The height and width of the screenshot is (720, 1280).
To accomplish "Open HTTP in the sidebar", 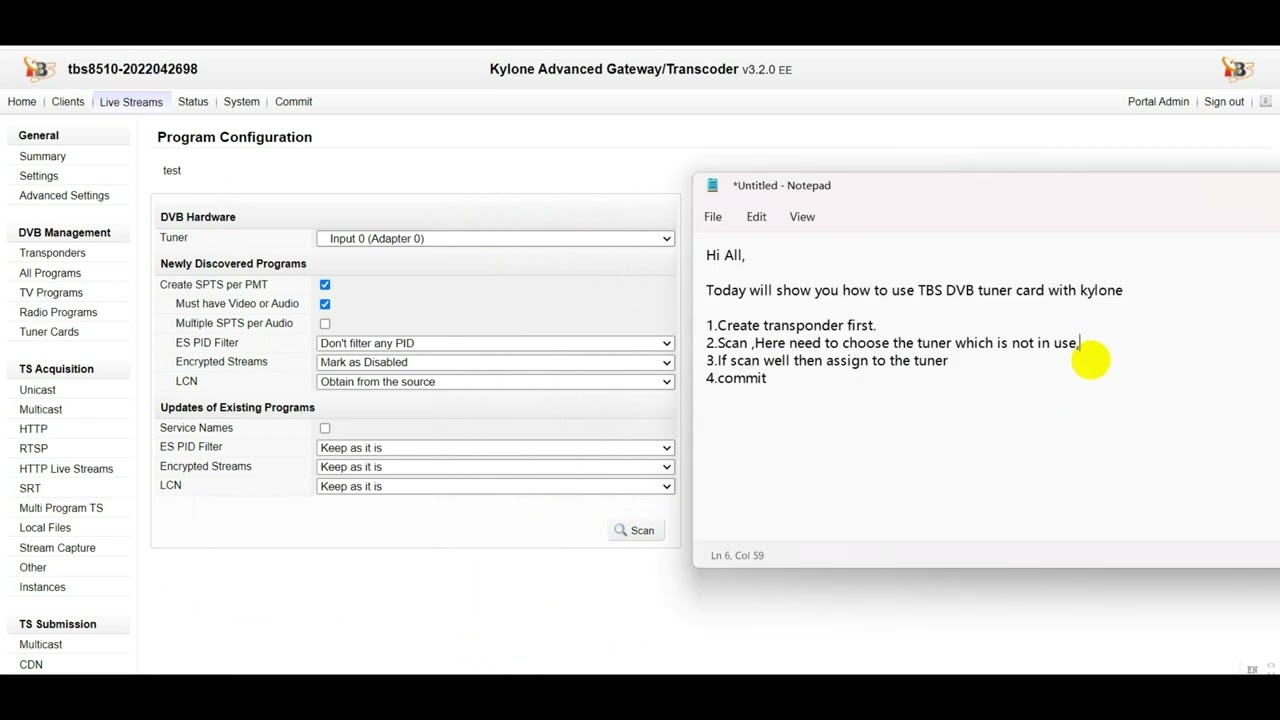I will 33,429.
